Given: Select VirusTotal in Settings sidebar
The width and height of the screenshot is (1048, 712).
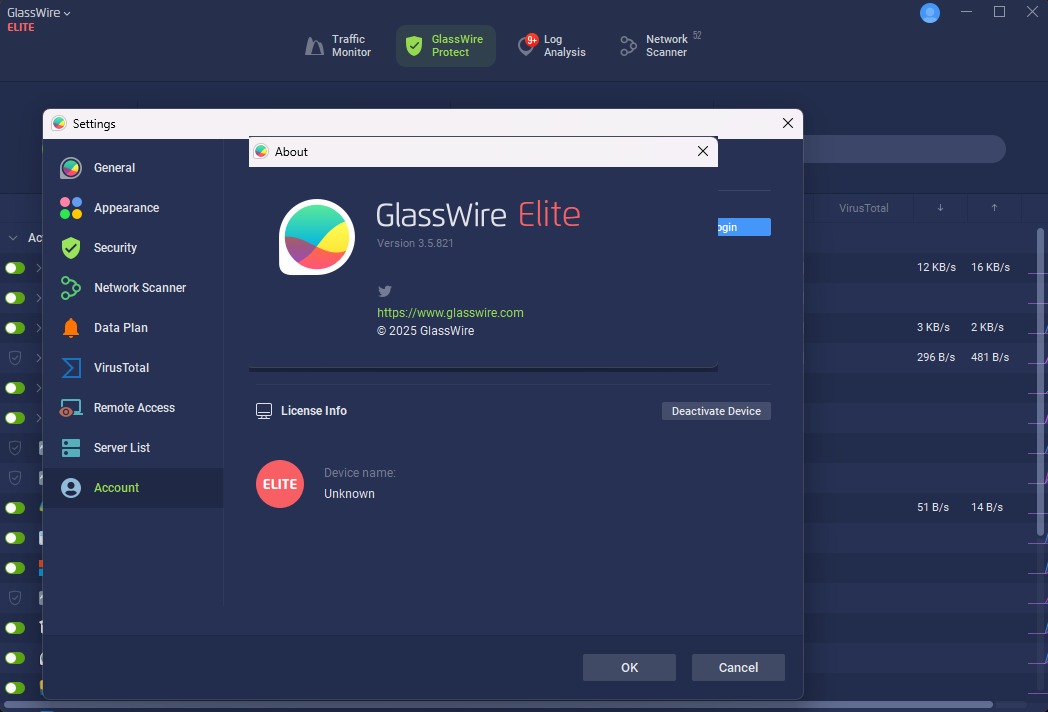Looking at the screenshot, I should pos(134,368).
